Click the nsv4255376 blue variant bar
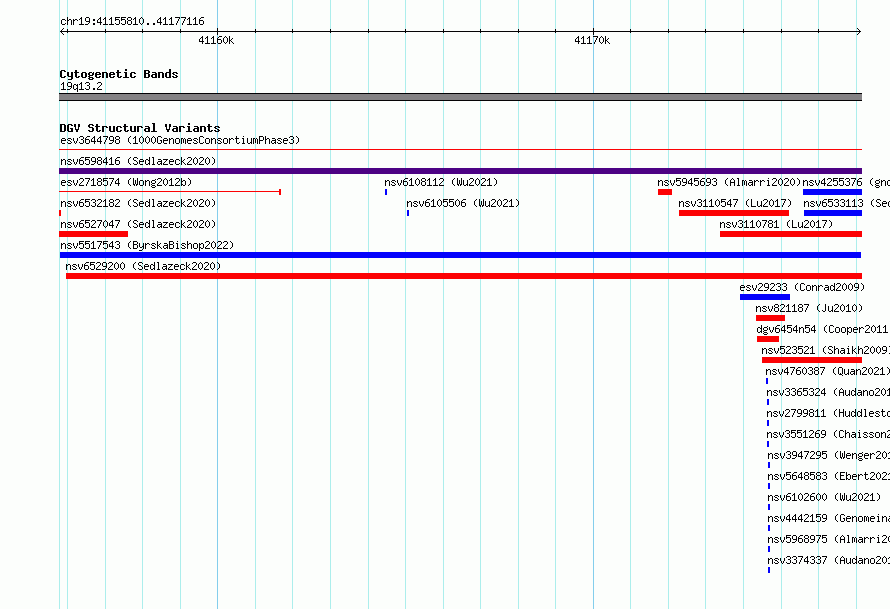Viewport: 890px width, 609px height. (x=832, y=192)
